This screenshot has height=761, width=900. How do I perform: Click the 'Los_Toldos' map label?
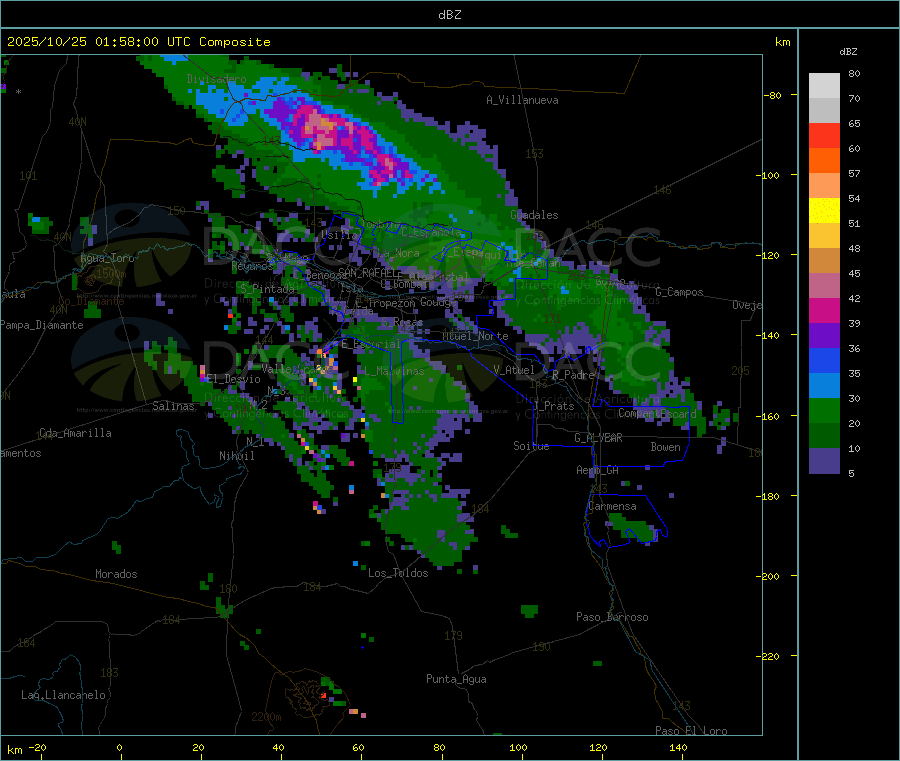click(398, 573)
